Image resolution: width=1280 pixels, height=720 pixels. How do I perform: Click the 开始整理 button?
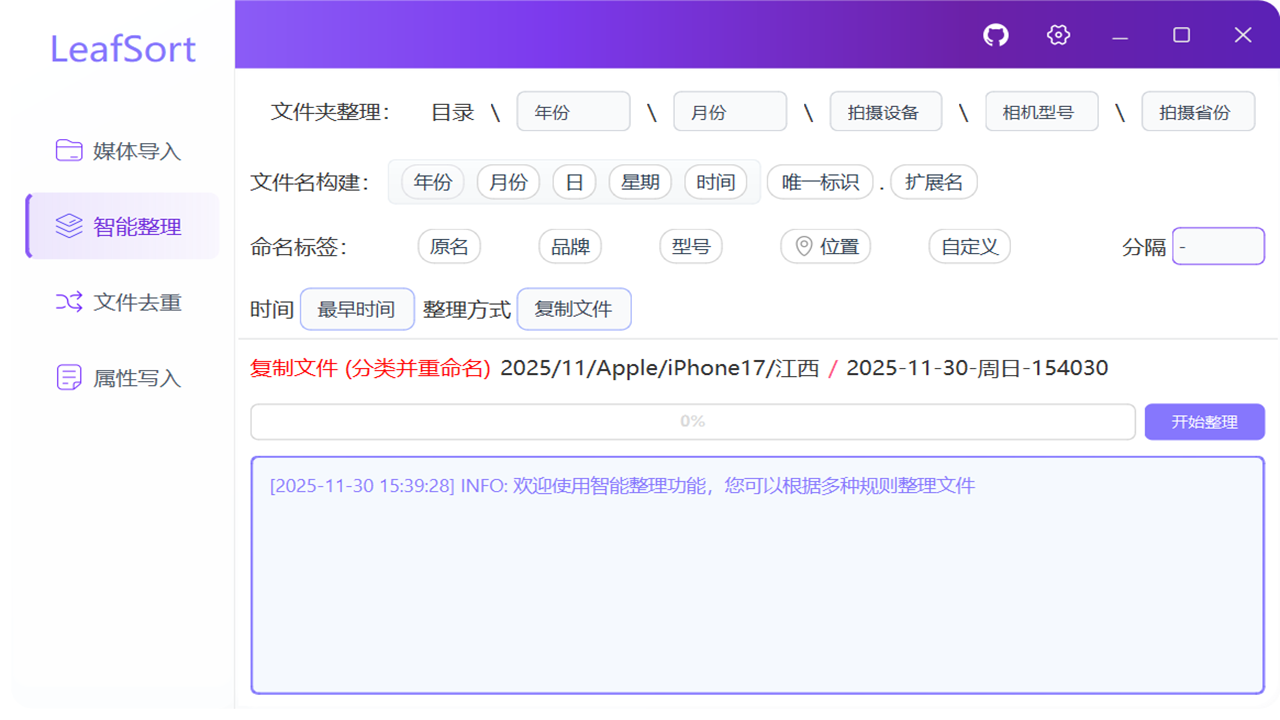coord(1204,421)
